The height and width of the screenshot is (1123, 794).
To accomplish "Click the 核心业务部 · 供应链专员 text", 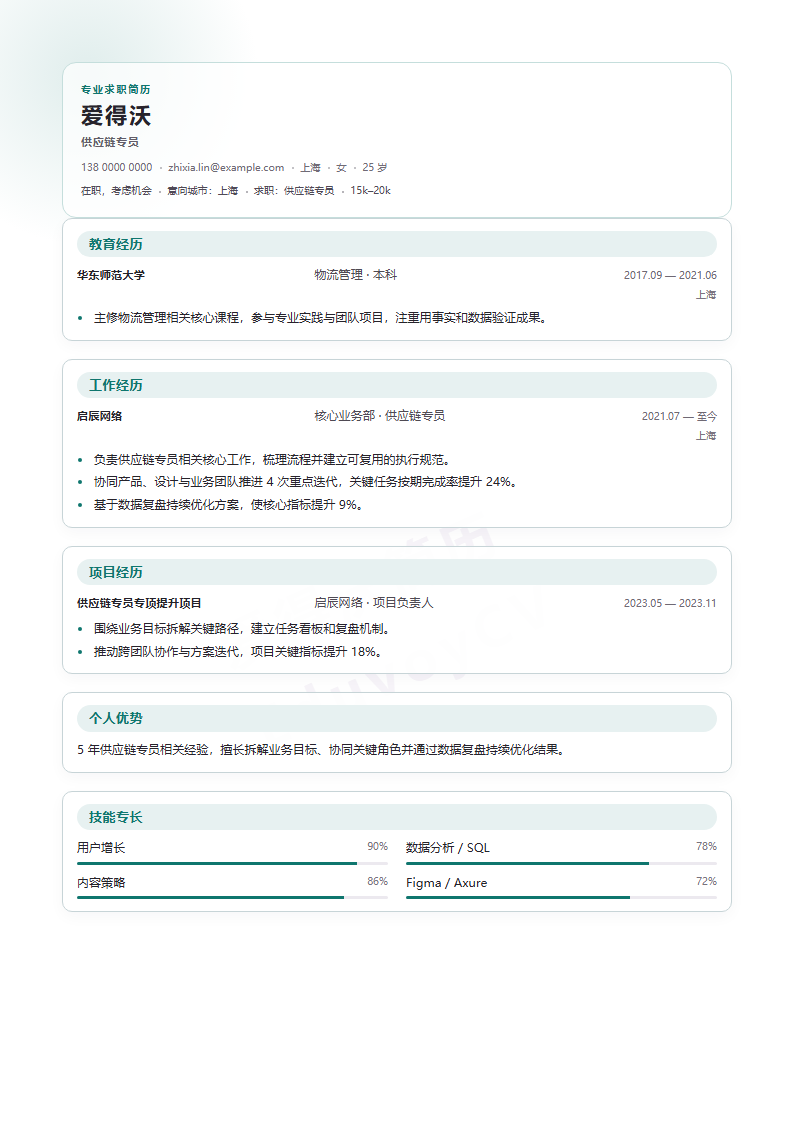I will pos(379,416).
